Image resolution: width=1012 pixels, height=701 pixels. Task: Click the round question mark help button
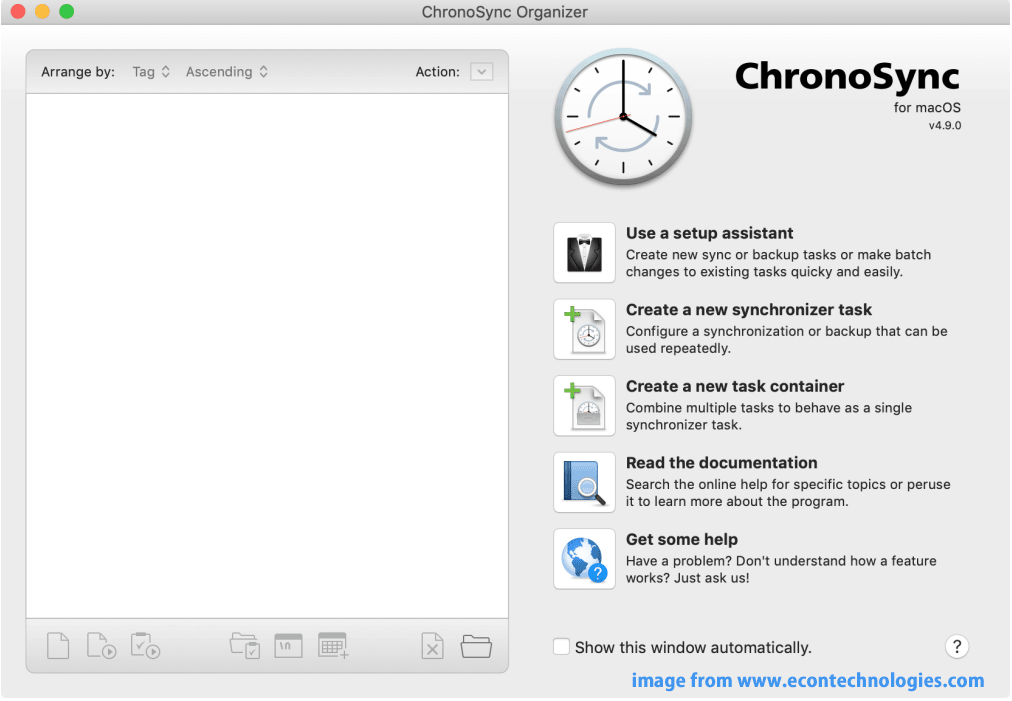point(956,646)
